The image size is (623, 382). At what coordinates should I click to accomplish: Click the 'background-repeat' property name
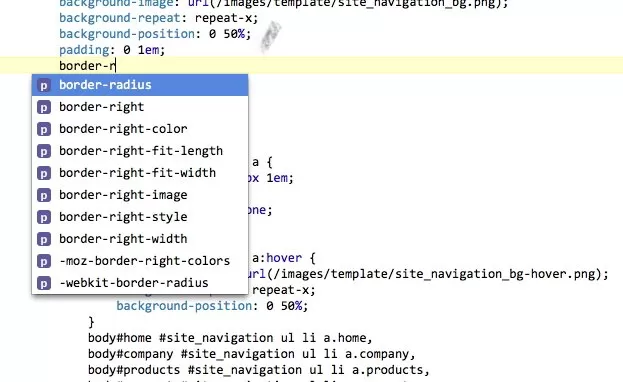120,18
